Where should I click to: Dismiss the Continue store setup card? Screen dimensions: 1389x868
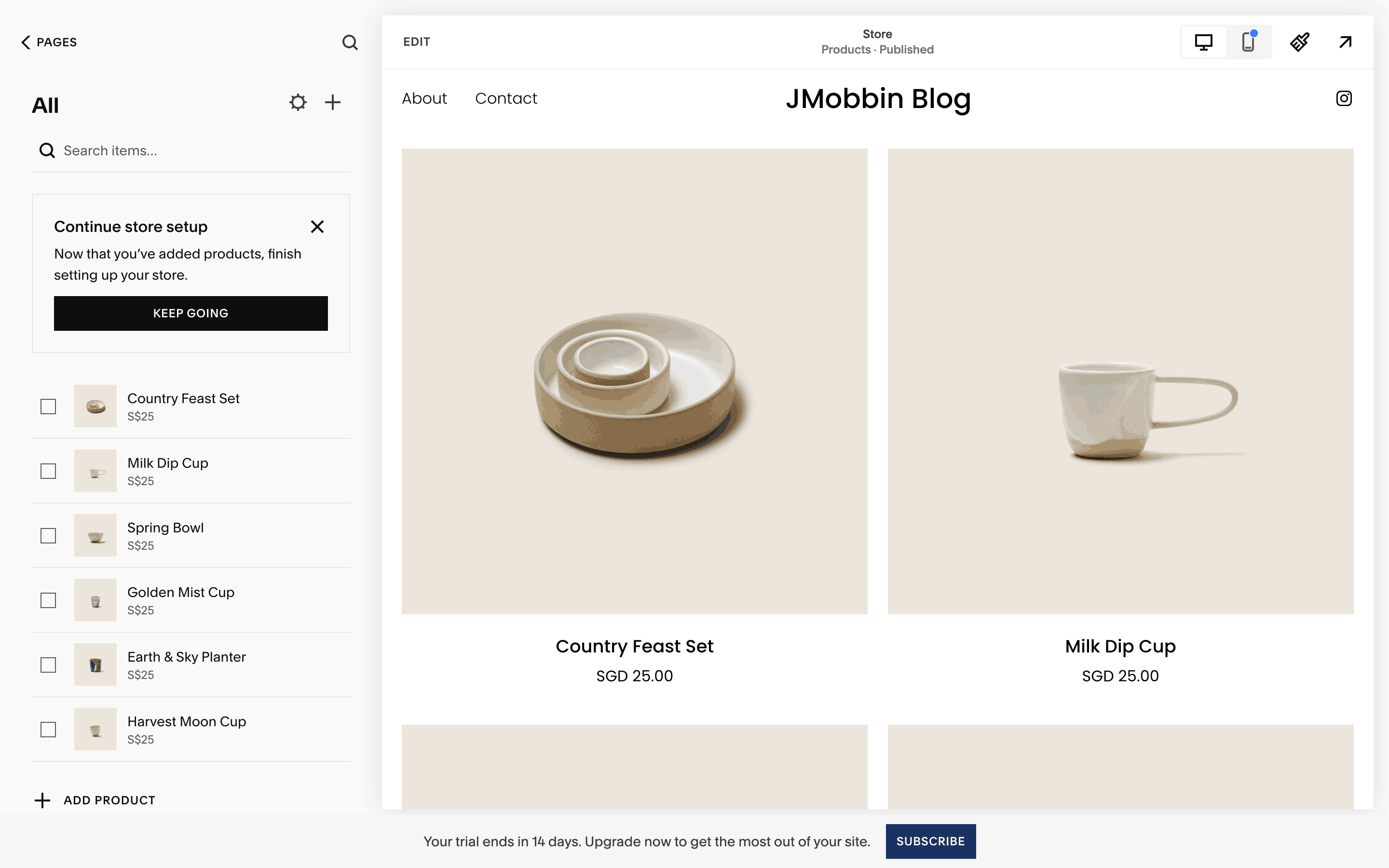click(x=317, y=227)
